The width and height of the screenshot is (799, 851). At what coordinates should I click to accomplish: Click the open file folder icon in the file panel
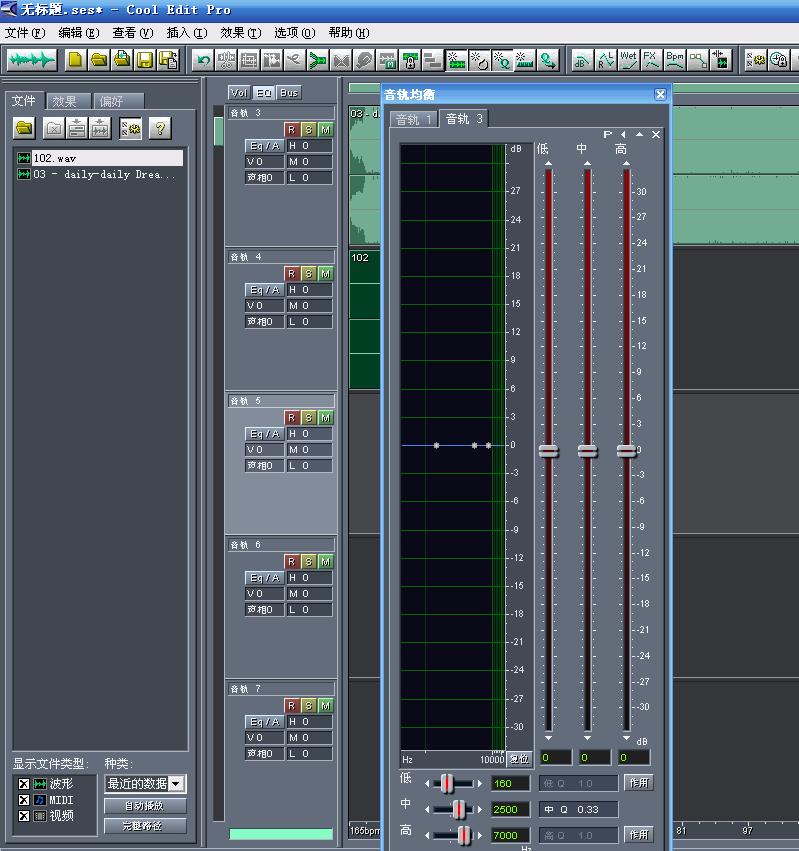coord(24,128)
